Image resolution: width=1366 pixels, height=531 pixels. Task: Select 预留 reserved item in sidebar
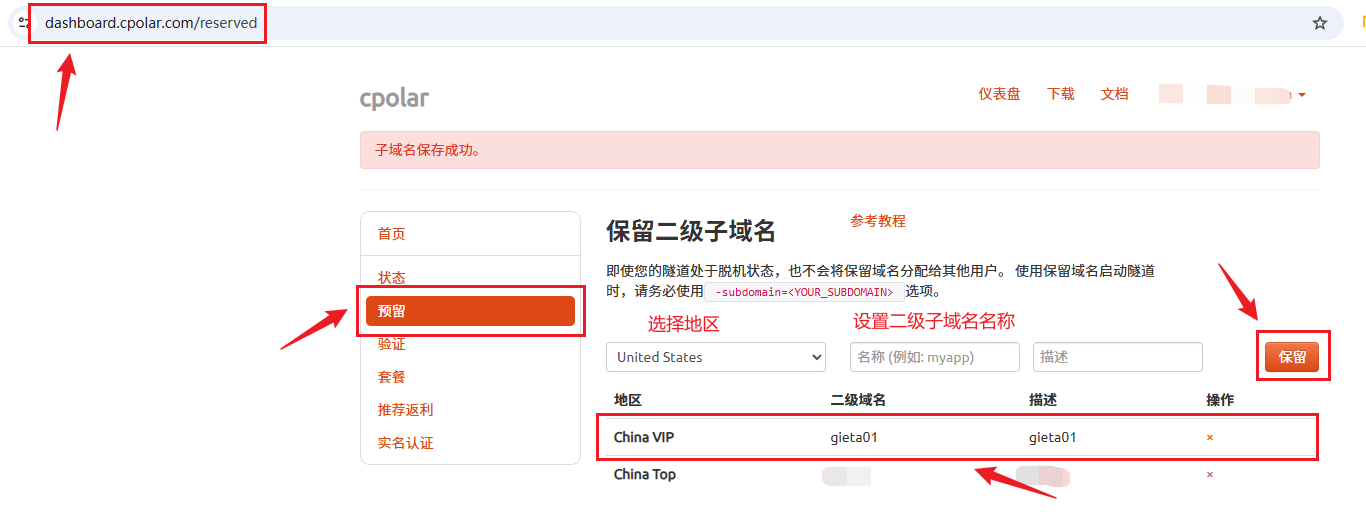470,311
